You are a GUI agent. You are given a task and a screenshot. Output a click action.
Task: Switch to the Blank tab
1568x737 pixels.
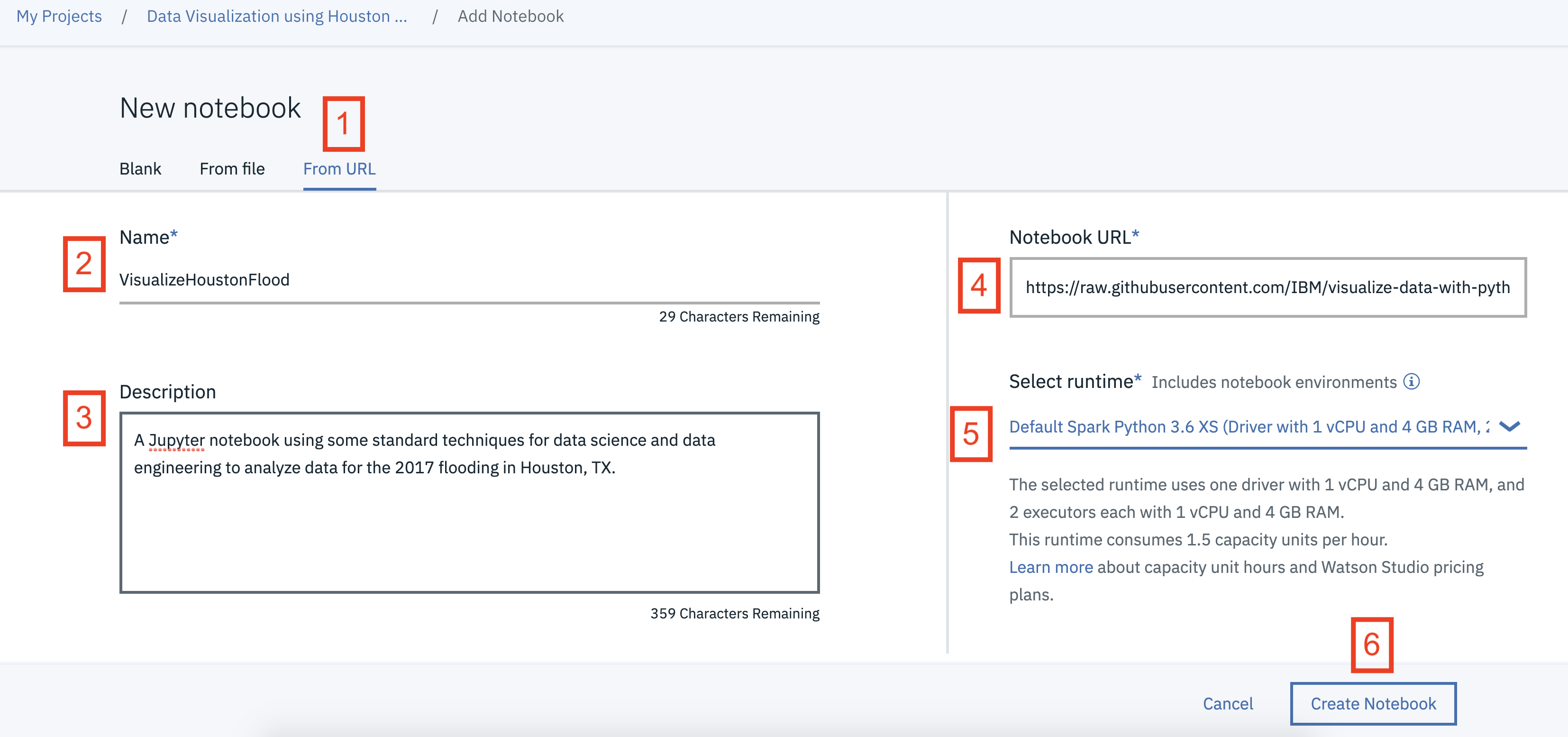pyautogui.click(x=140, y=169)
